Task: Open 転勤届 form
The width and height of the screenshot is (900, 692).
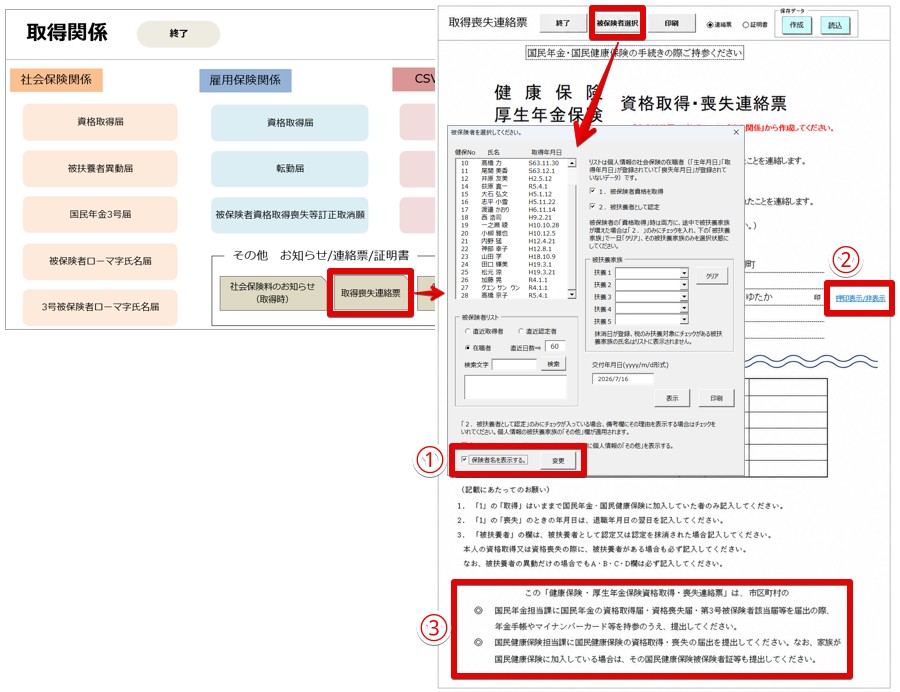Action: pyautogui.click(x=289, y=168)
